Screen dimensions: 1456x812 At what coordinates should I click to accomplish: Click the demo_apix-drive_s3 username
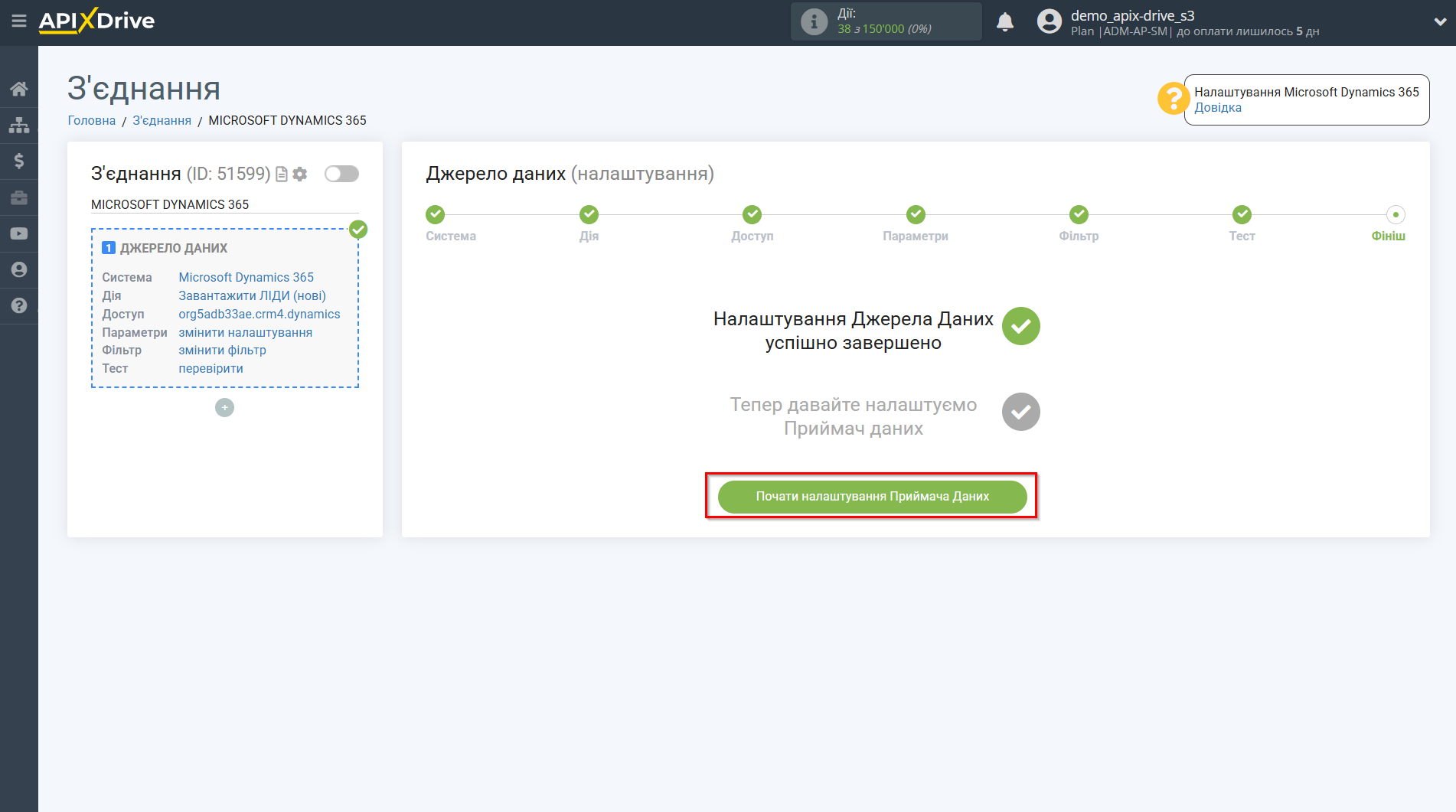coord(1132,15)
